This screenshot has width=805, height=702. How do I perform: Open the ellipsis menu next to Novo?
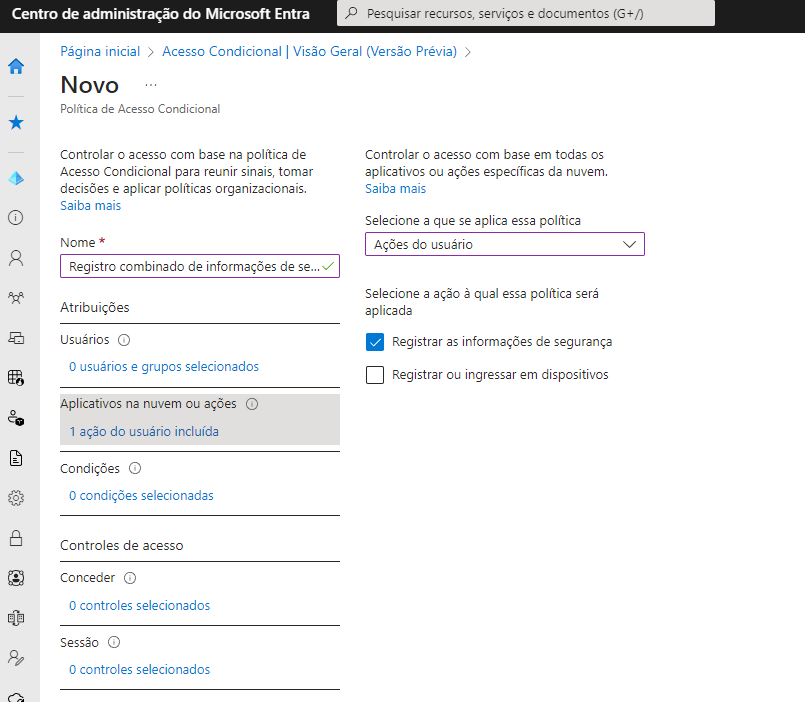point(151,85)
